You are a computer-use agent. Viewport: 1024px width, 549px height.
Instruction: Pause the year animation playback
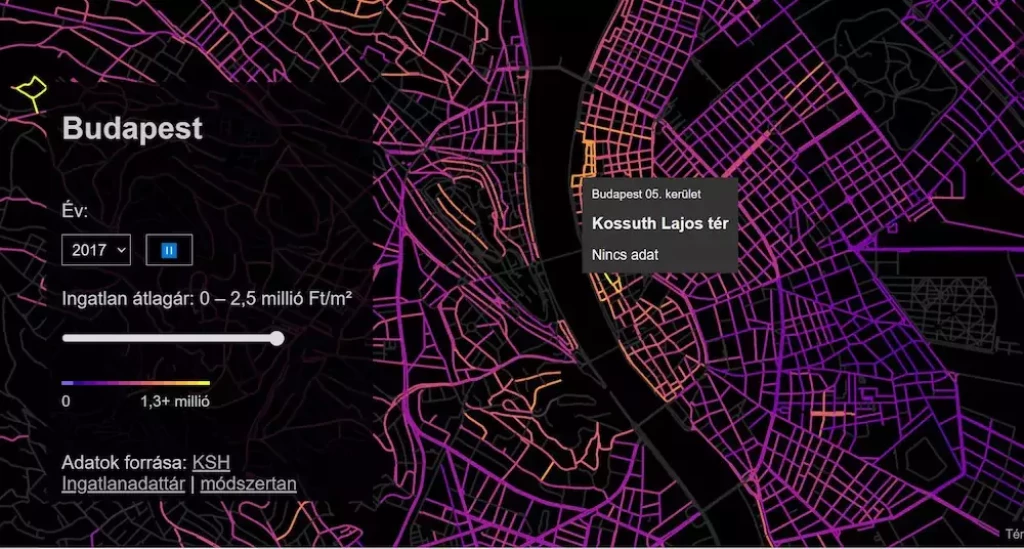click(168, 250)
